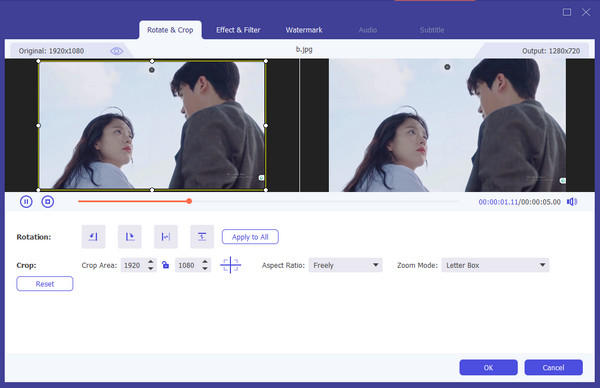Stop the video preview
Screen dimensions: 600x388
48,202
